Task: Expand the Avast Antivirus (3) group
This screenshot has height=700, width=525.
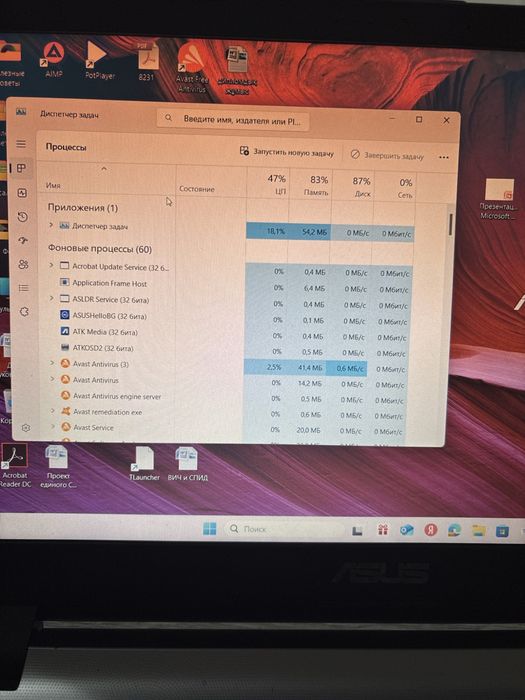Action: 52,363
